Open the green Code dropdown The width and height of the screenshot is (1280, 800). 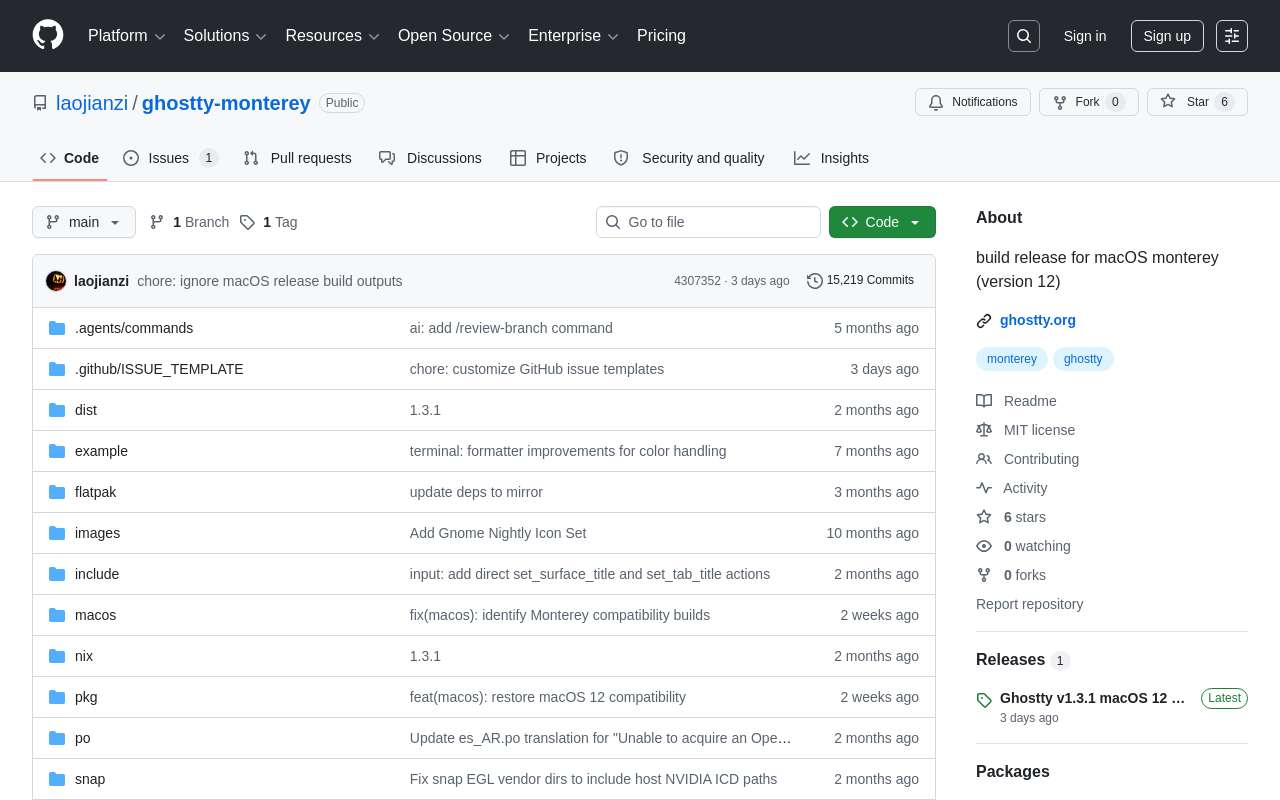click(882, 222)
